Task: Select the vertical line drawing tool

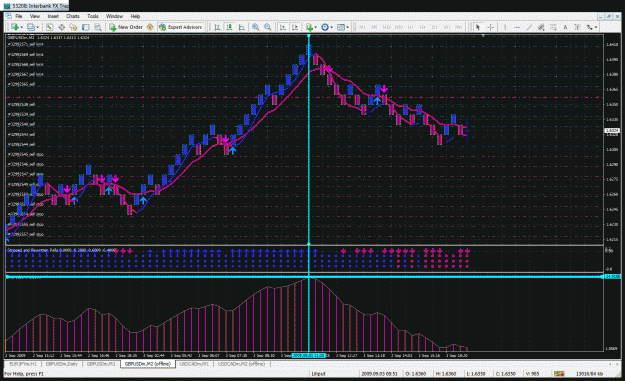Action: 505,27
